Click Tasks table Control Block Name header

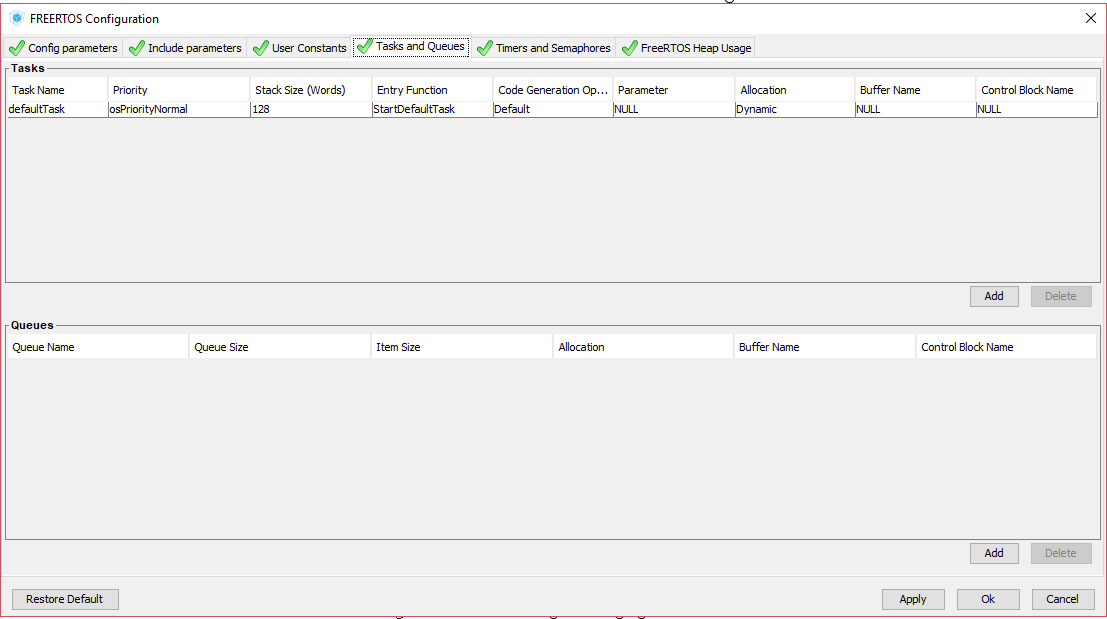[x=1036, y=90]
